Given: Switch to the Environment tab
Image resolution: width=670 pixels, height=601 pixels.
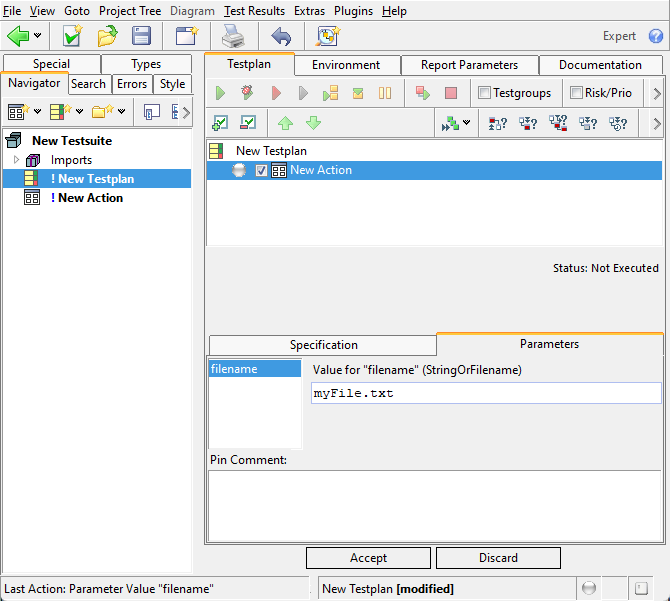Looking at the screenshot, I should [346, 65].
